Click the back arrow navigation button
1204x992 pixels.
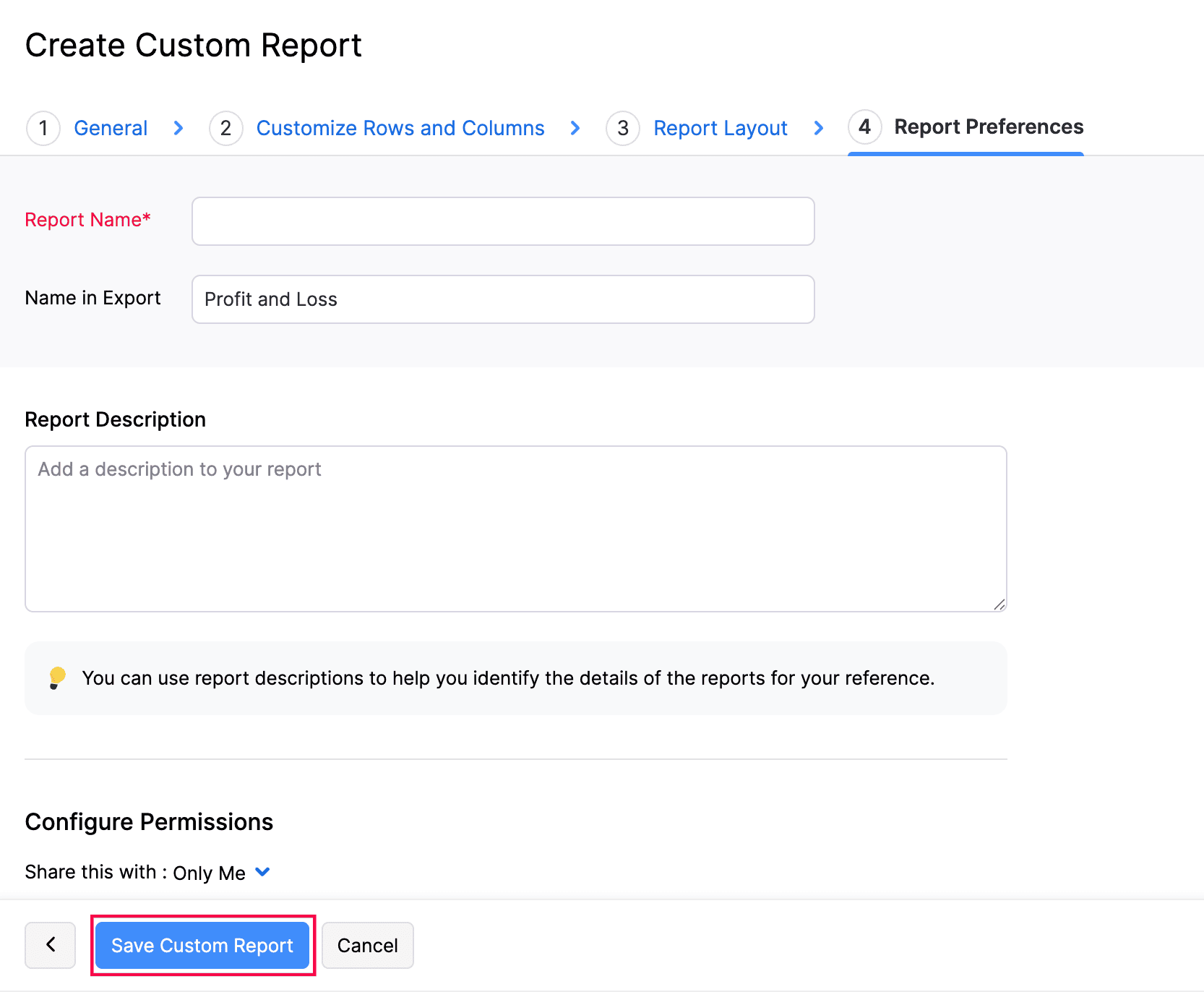[50, 945]
